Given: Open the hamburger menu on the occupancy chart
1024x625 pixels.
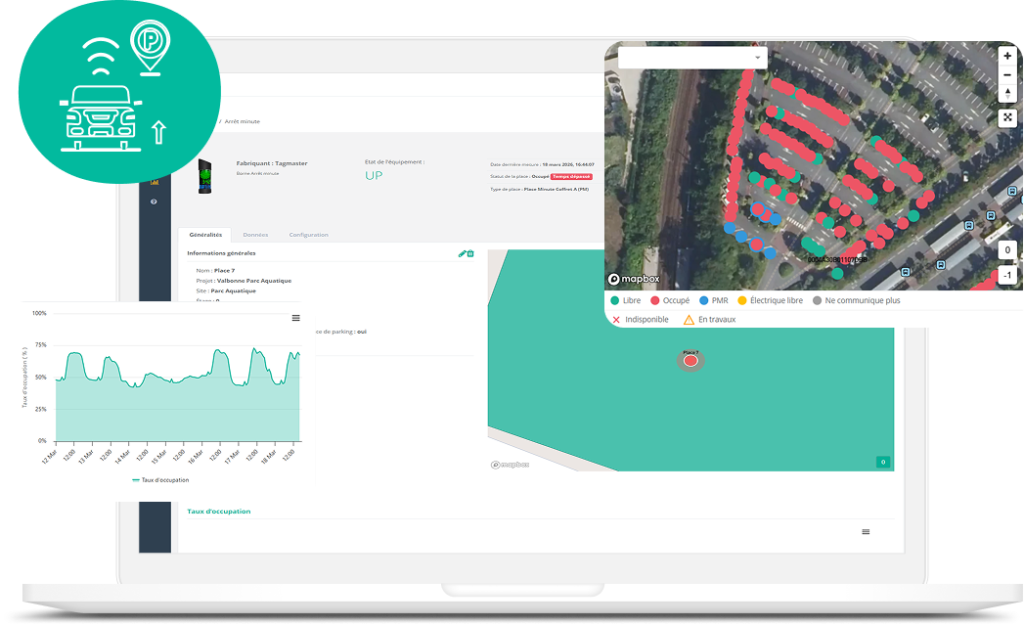Looking at the screenshot, I should [x=294, y=317].
